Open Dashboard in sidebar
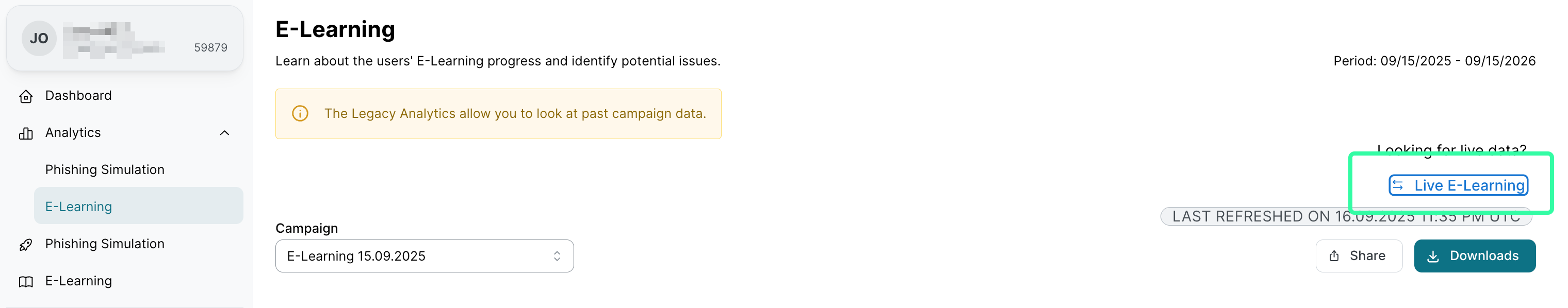 [x=78, y=95]
